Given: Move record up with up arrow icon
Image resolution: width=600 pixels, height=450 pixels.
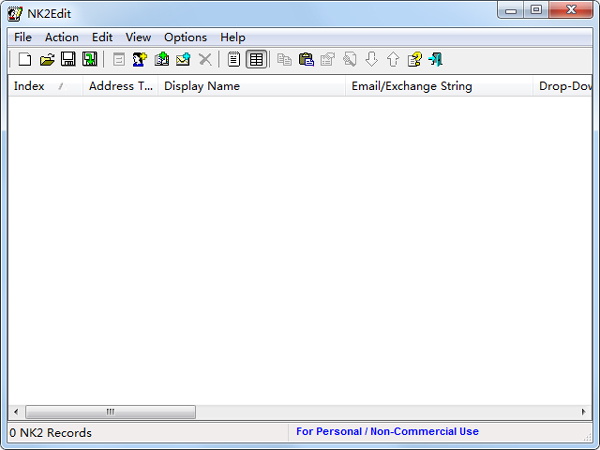Looking at the screenshot, I should click(393, 60).
